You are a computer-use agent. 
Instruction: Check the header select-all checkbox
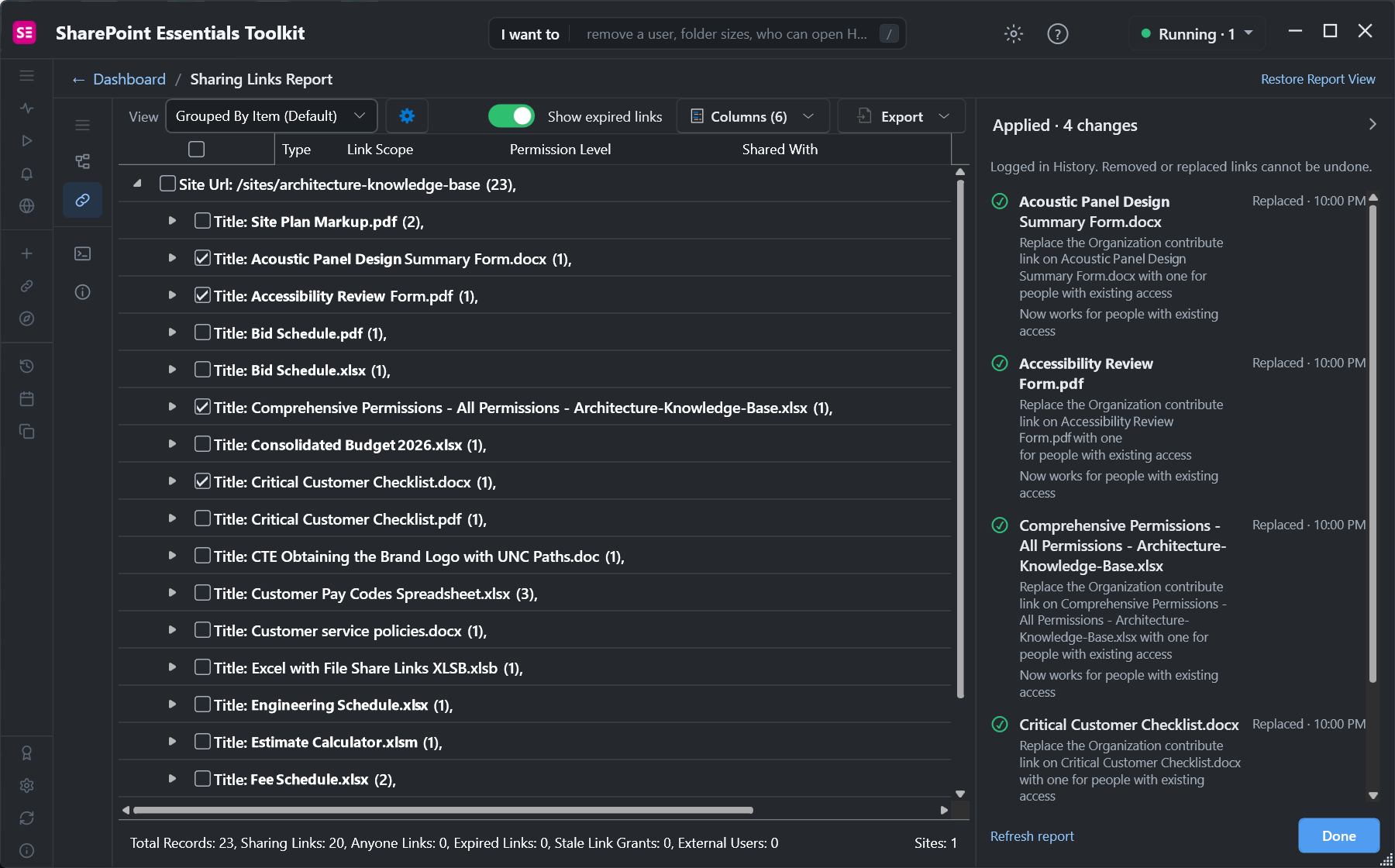click(197, 149)
